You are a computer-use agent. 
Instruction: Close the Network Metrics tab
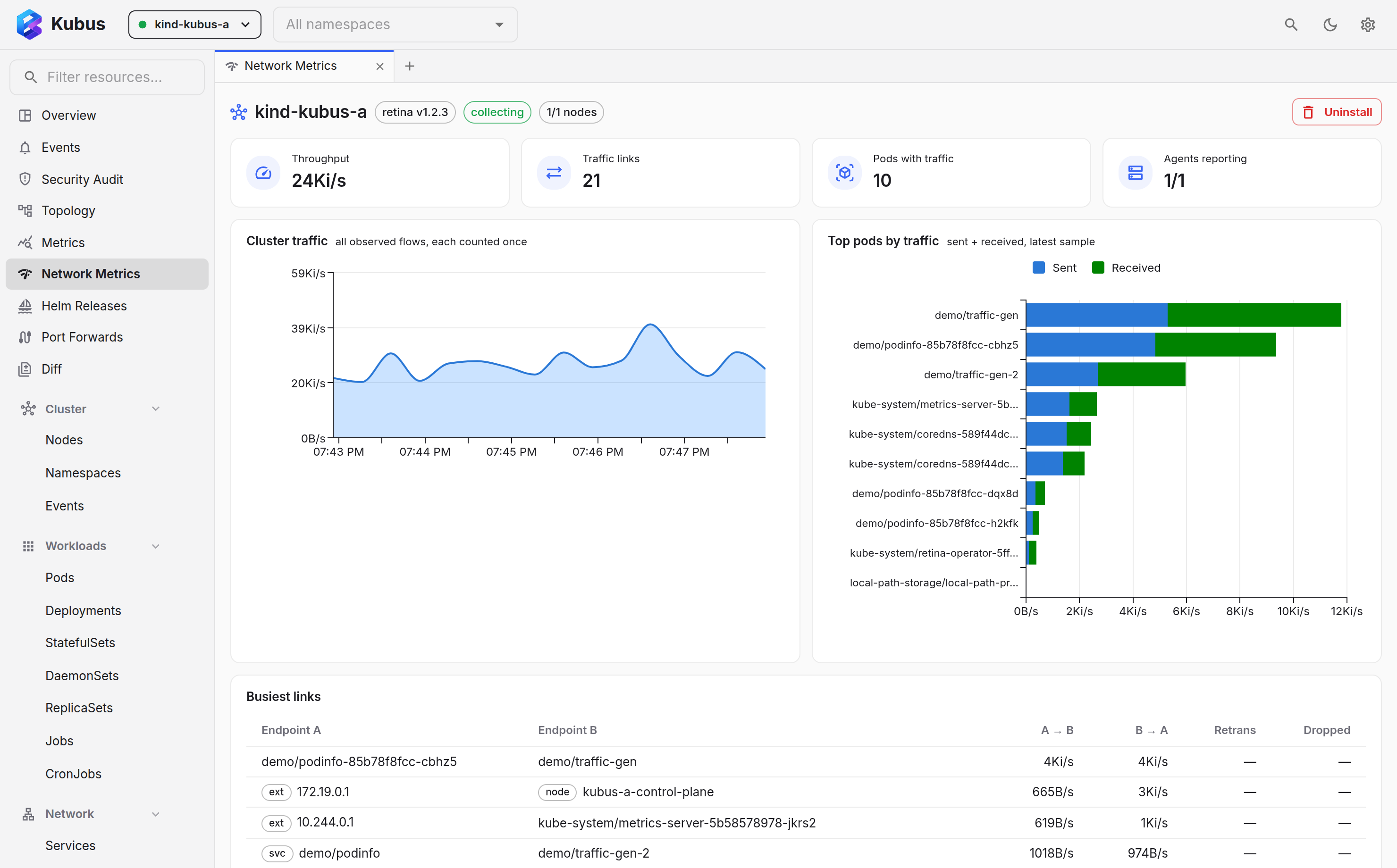[x=379, y=67]
